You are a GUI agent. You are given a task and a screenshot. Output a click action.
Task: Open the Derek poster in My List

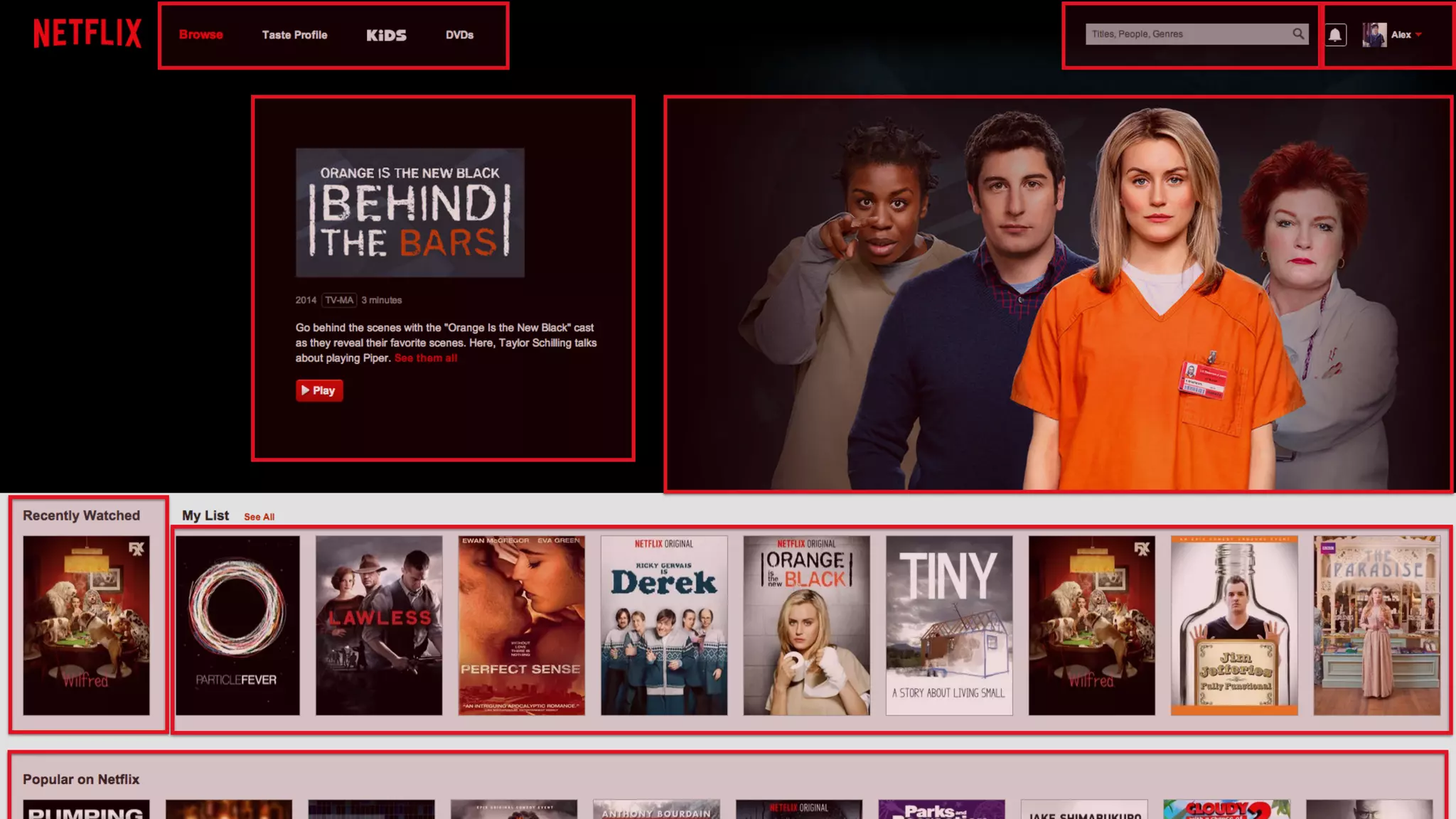point(663,625)
